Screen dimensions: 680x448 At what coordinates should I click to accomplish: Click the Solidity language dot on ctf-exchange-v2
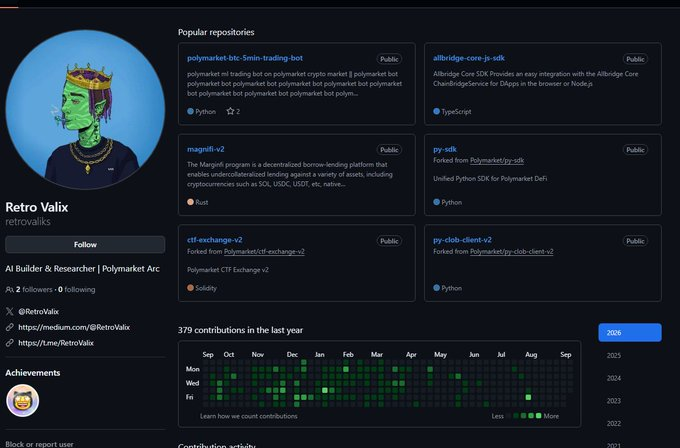(x=190, y=288)
